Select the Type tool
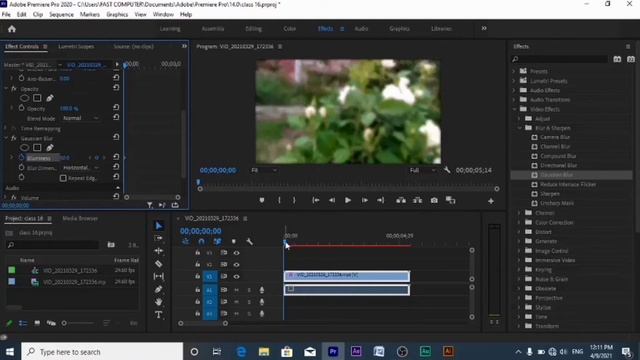The width and height of the screenshot is (640, 360). pos(159,314)
